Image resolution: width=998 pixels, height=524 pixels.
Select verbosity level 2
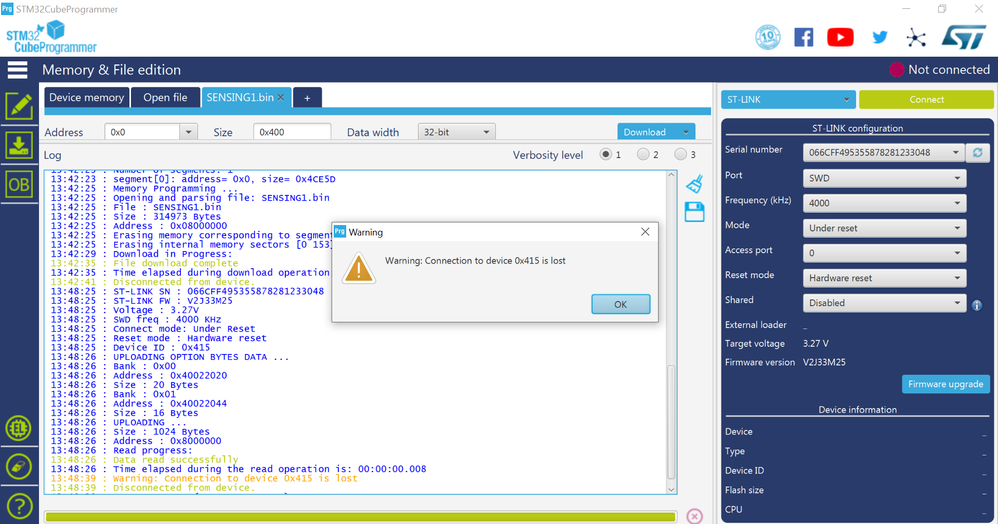click(x=643, y=154)
